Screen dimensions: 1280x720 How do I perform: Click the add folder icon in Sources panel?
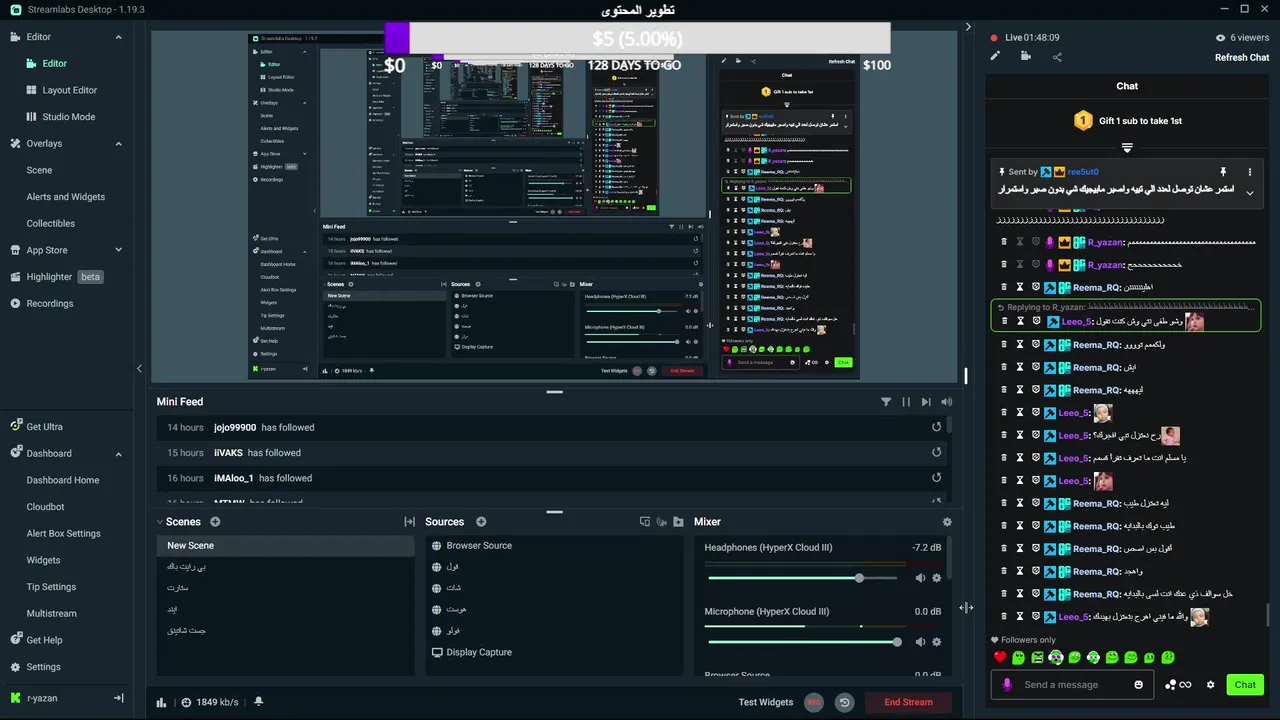coord(678,522)
